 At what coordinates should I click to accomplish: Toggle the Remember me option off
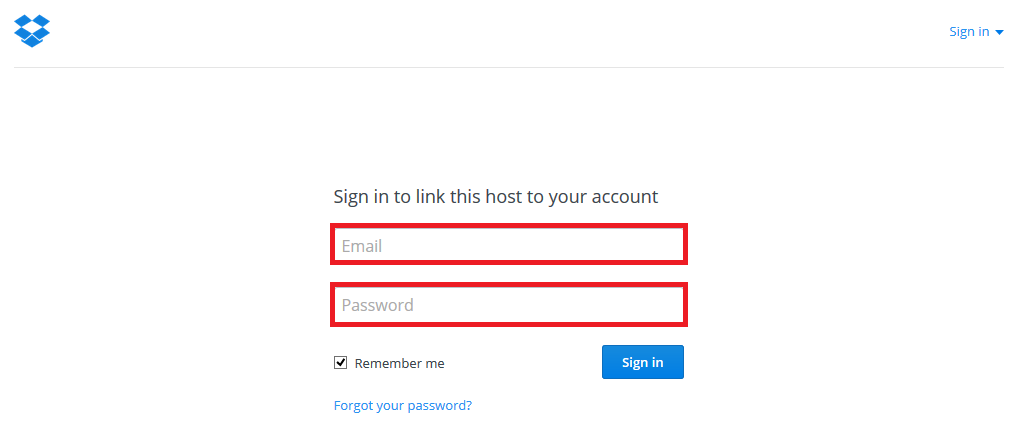click(x=340, y=363)
